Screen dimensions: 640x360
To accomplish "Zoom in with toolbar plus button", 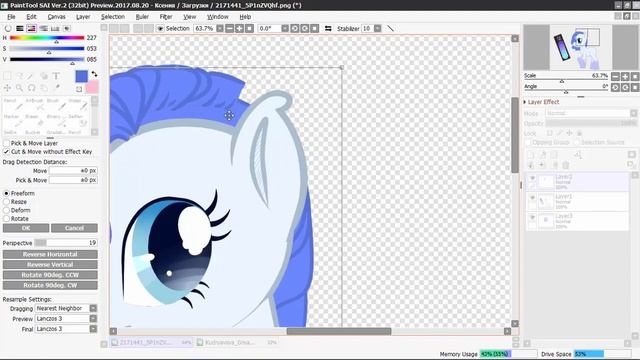I will (239, 28).
